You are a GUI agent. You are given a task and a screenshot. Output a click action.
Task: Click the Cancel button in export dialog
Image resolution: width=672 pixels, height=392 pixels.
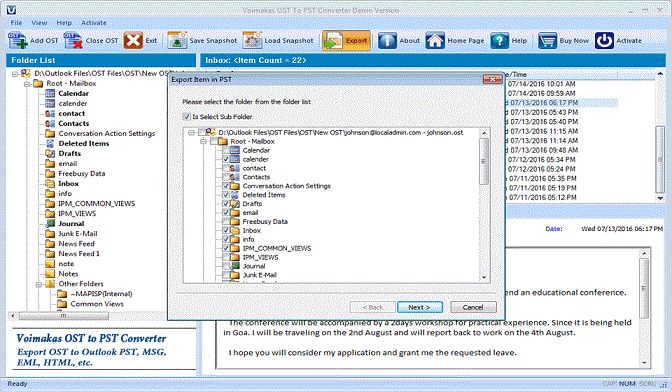click(473, 307)
